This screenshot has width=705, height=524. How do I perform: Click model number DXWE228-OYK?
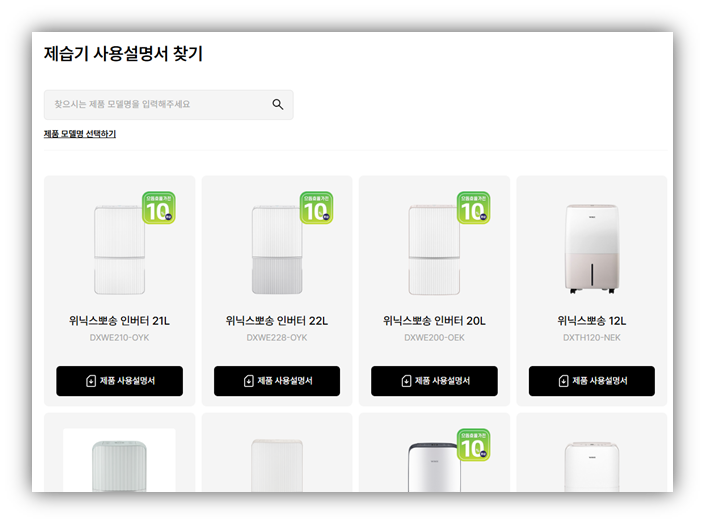click(277, 338)
